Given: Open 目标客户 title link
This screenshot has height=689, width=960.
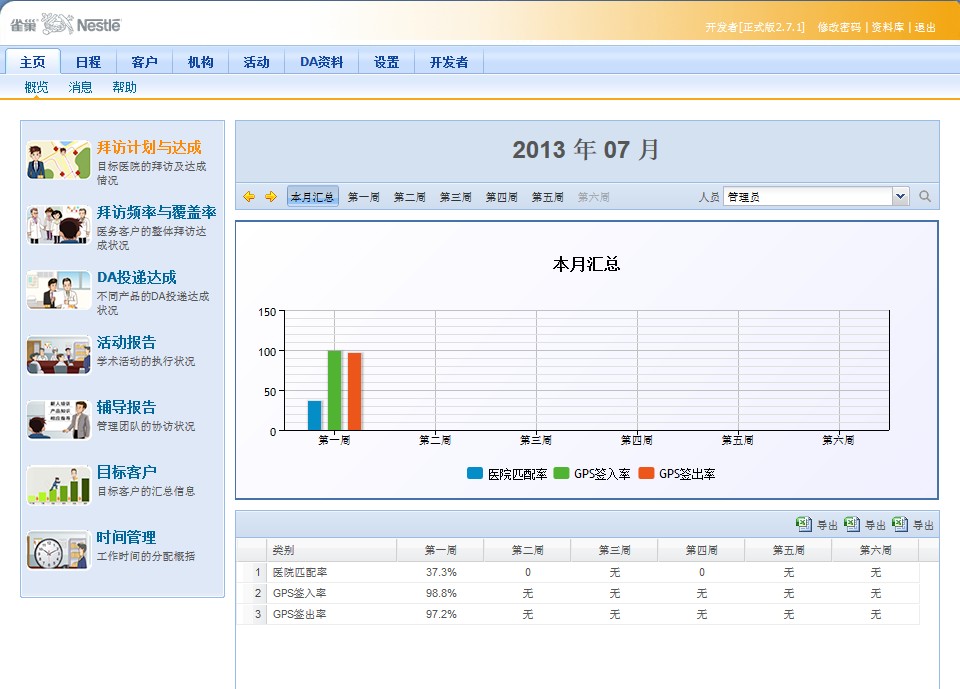Looking at the screenshot, I should pyautogui.click(x=127, y=472).
